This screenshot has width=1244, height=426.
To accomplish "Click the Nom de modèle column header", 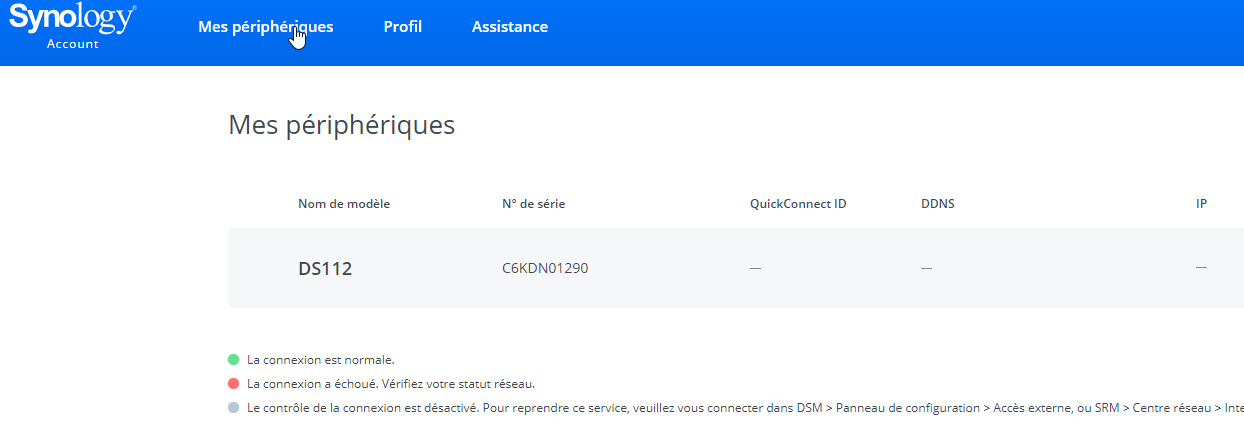I will click(x=344, y=204).
